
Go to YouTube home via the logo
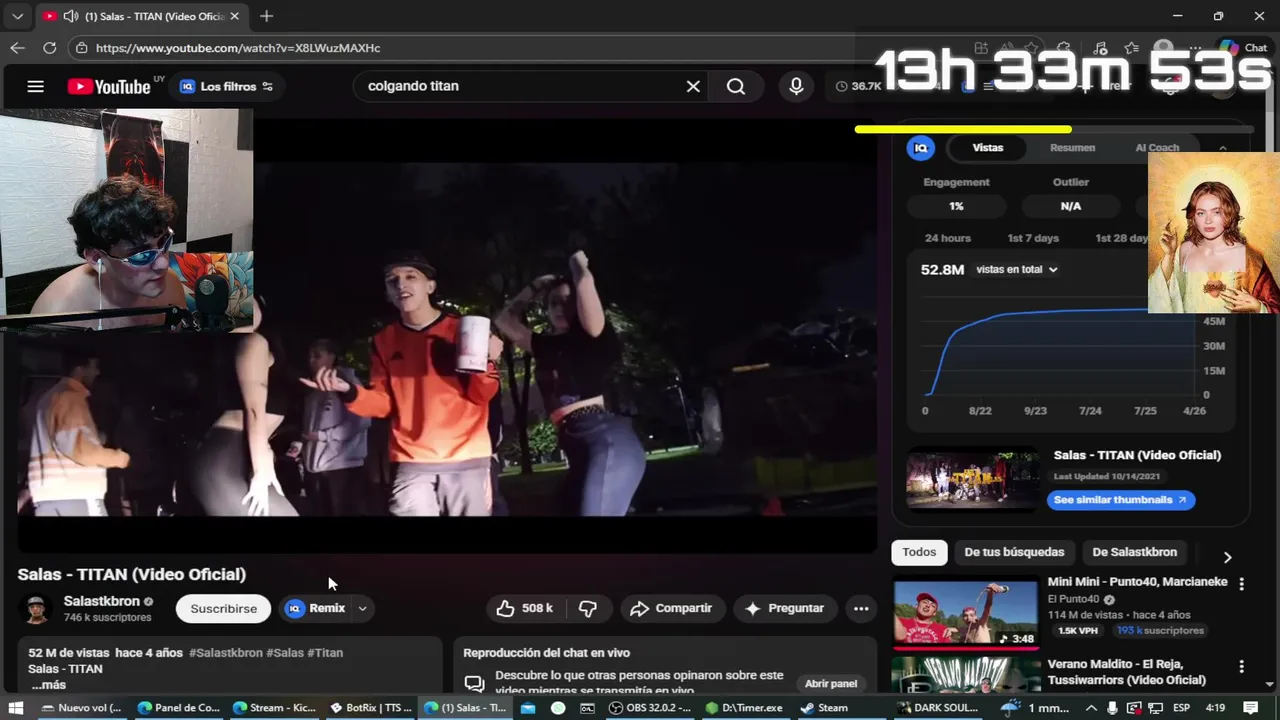click(109, 86)
